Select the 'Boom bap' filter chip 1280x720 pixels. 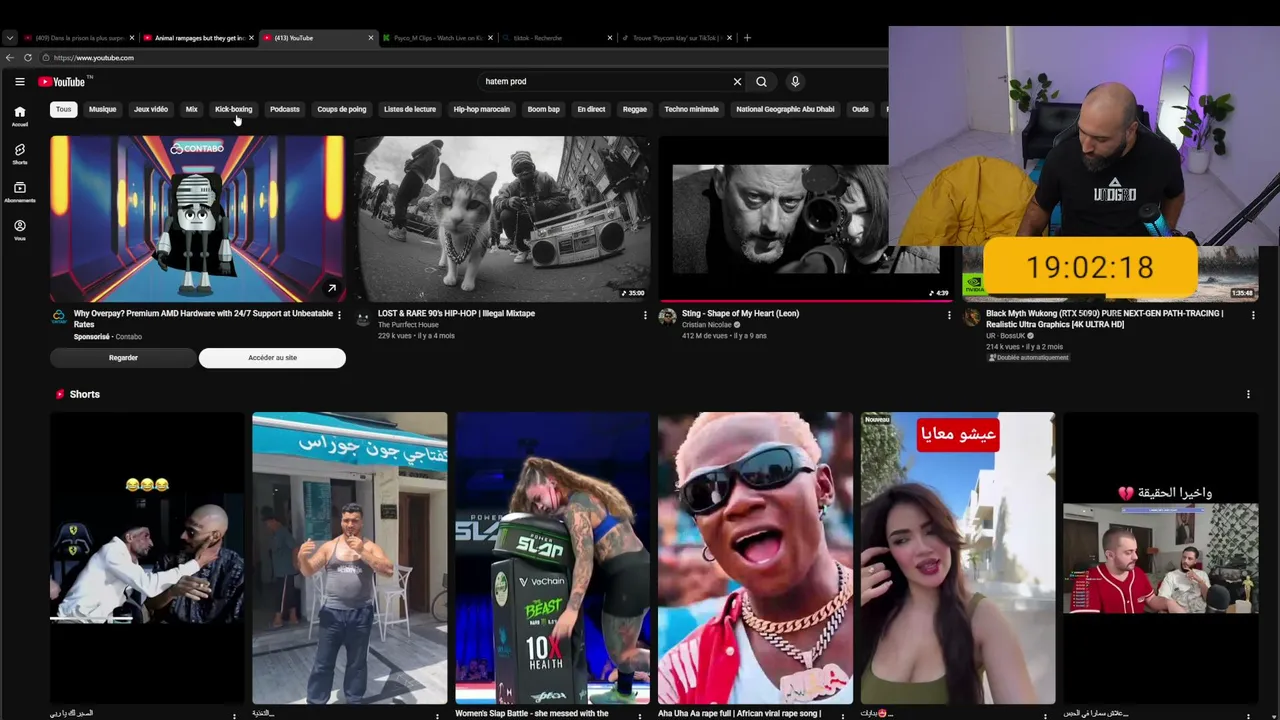coord(543,109)
